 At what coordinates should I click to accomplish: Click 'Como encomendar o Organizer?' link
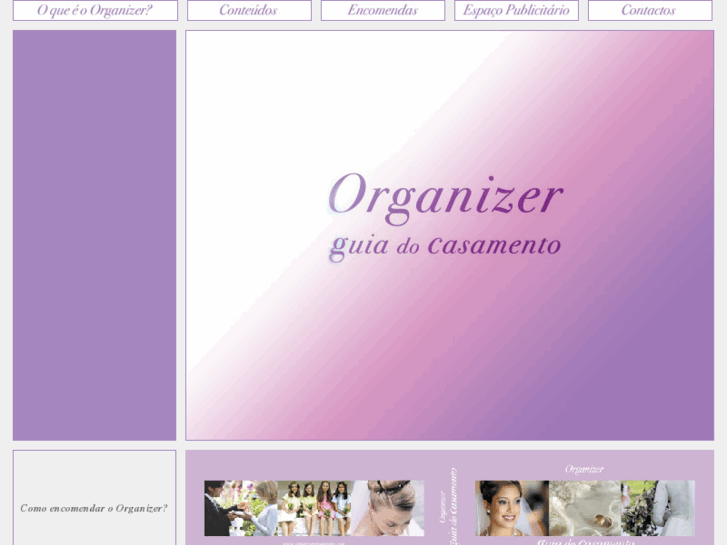pyautogui.click(x=94, y=508)
